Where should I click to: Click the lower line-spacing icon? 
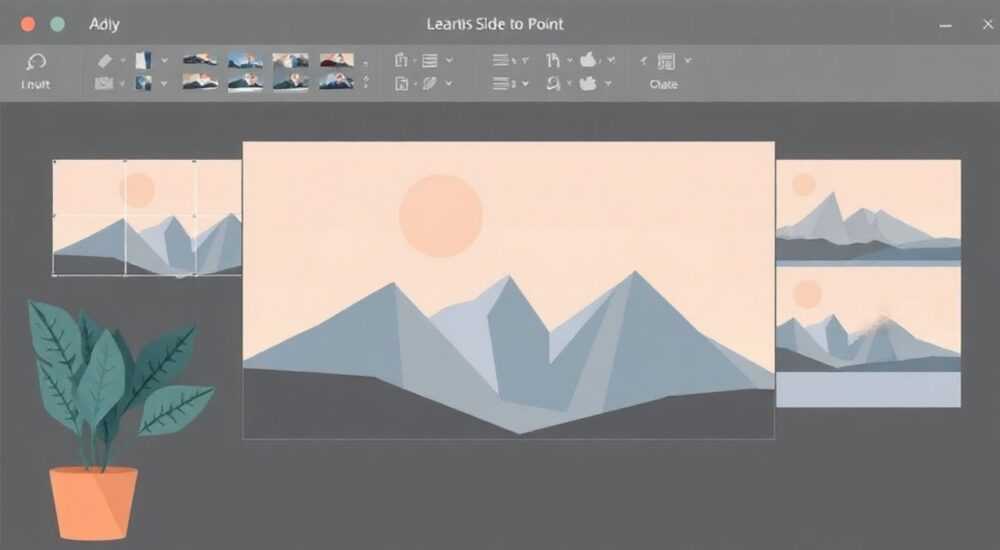501,84
